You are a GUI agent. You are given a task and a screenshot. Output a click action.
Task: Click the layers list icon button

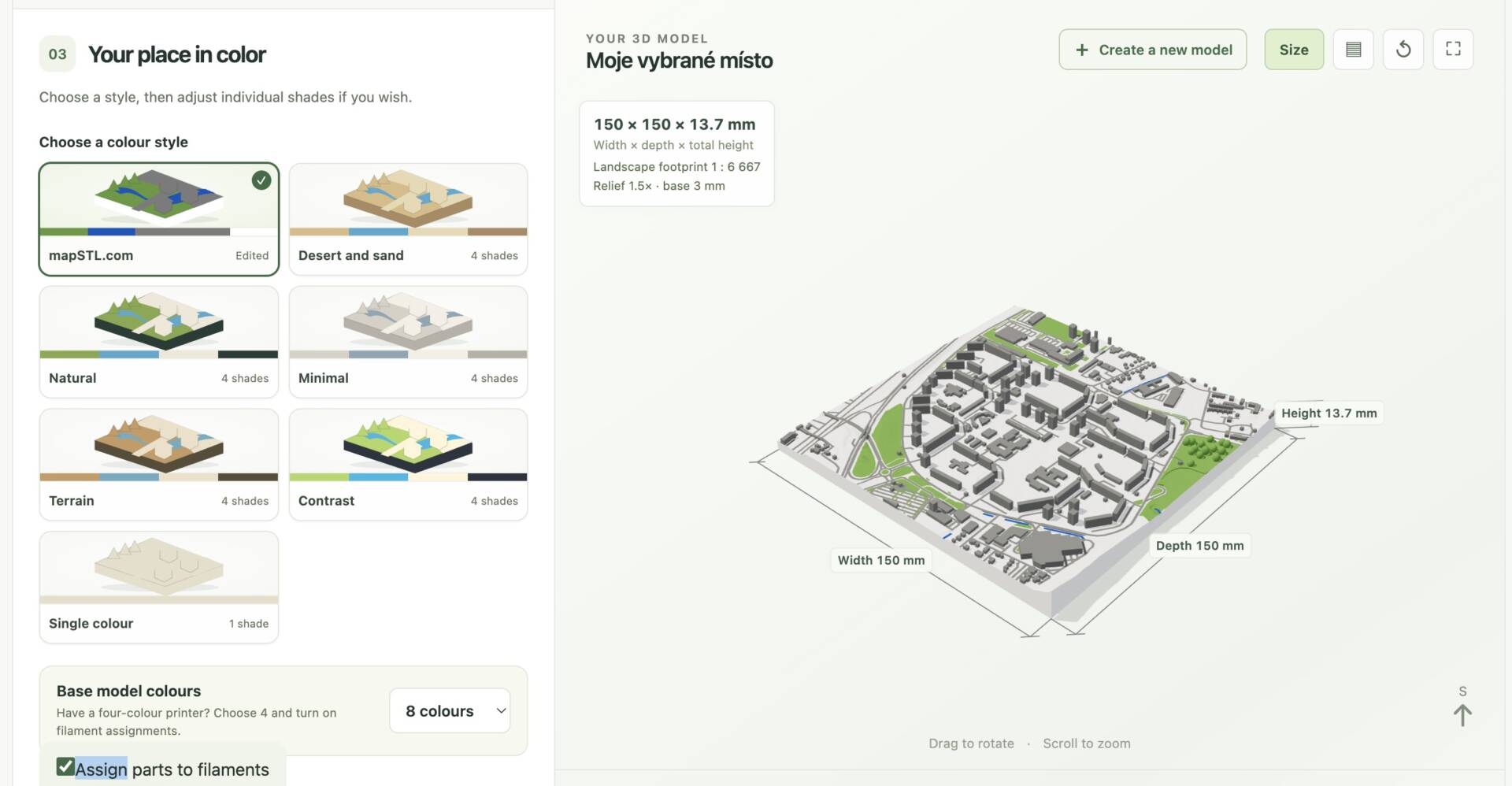coord(1353,50)
